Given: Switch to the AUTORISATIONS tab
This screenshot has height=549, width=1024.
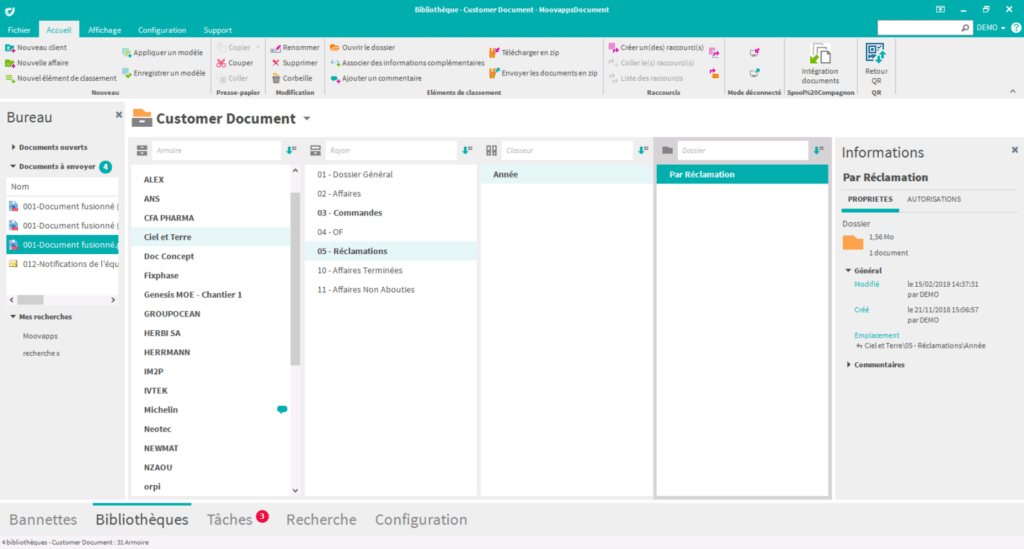Looking at the screenshot, I should click(x=933, y=199).
